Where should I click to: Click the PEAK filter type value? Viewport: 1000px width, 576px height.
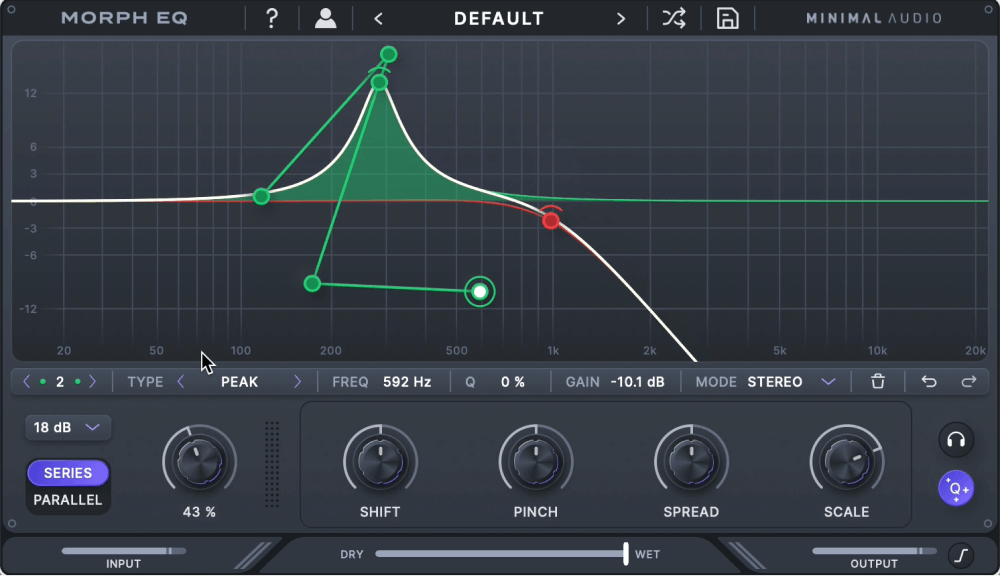pyautogui.click(x=239, y=381)
